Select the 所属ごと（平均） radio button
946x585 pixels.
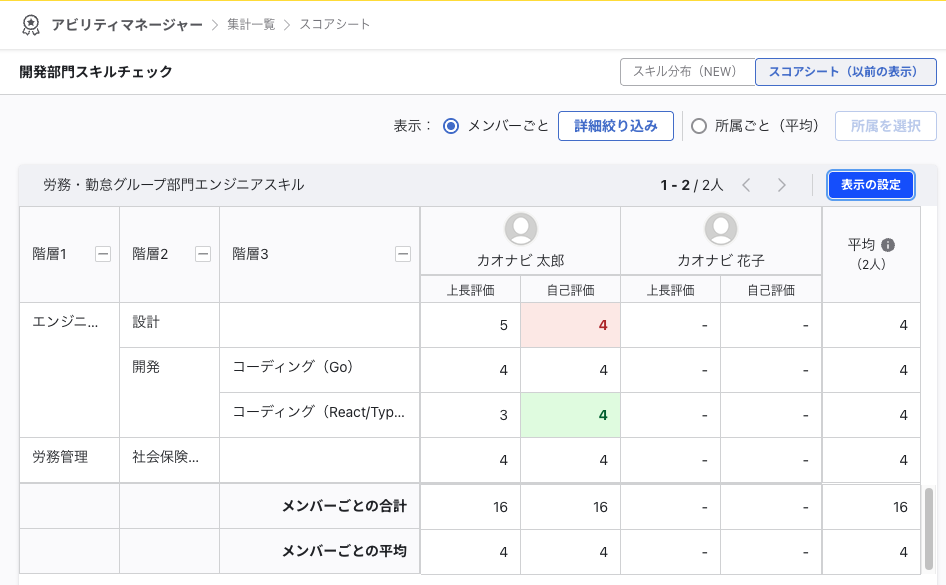click(x=699, y=126)
